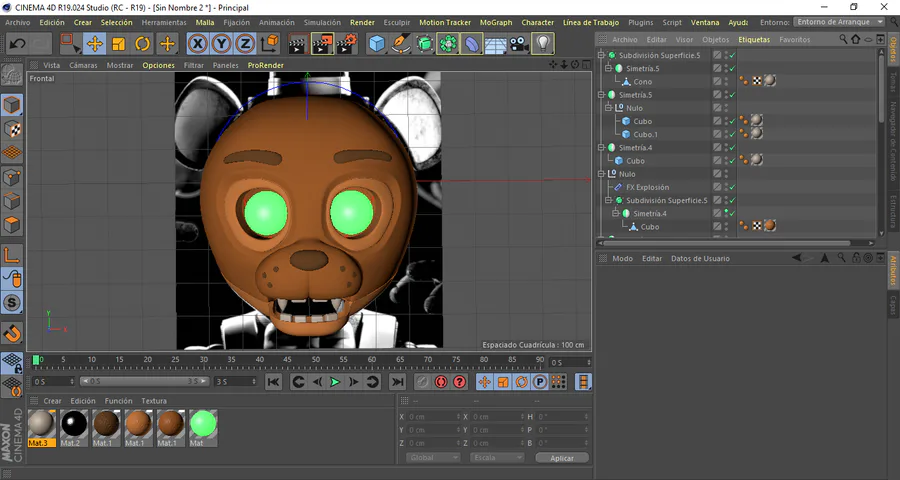Toggle Automatic Keyframing button
Viewport: 900px width, 480px height.
pos(441,382)
